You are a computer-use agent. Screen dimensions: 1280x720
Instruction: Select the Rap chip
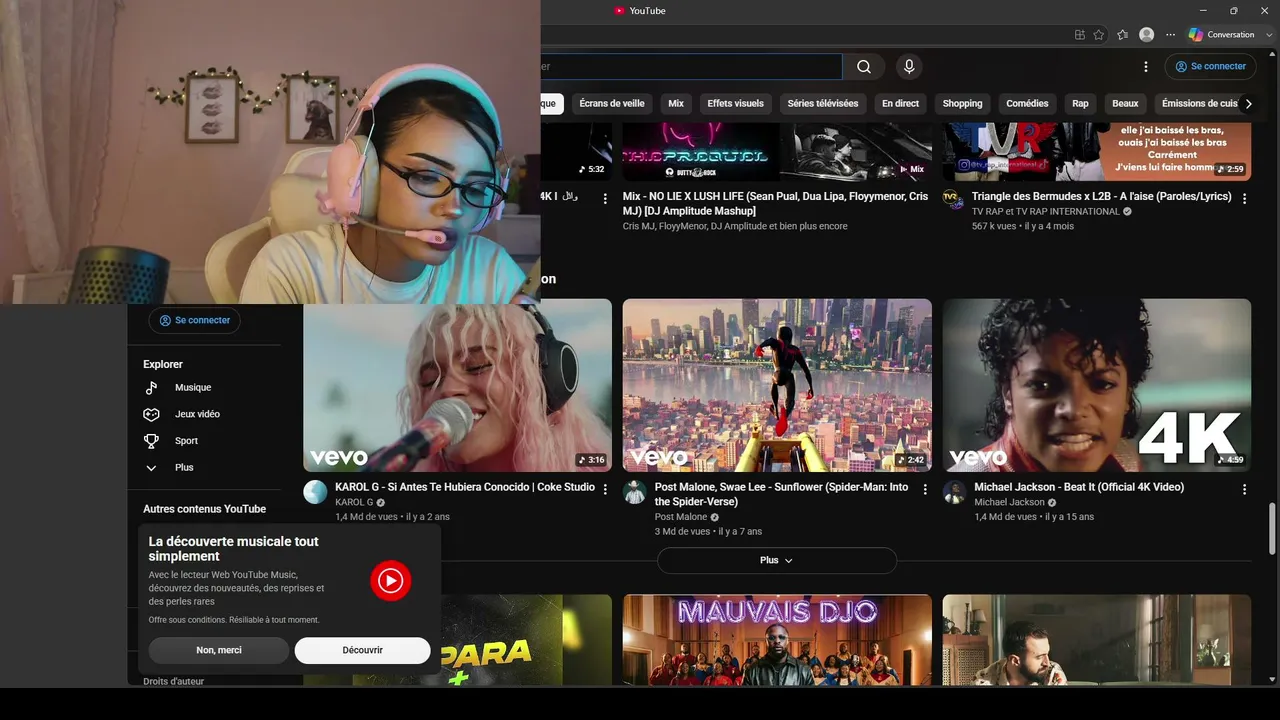pyautogui.click(x=1080, y=104)
